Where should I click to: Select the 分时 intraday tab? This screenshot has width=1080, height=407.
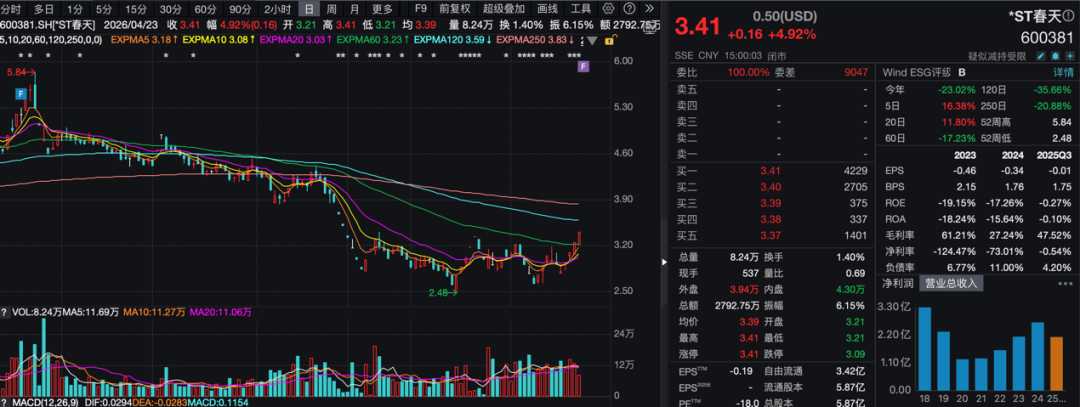11,9
